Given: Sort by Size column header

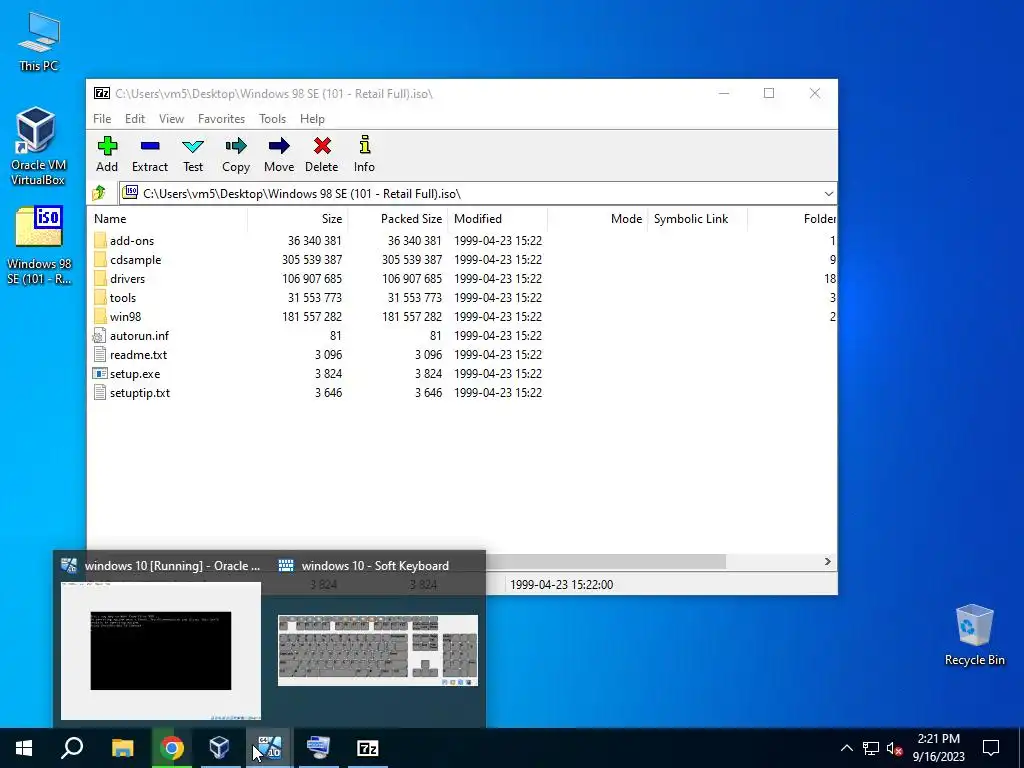Looking at the screenshot, I should [x=298, y=219].
